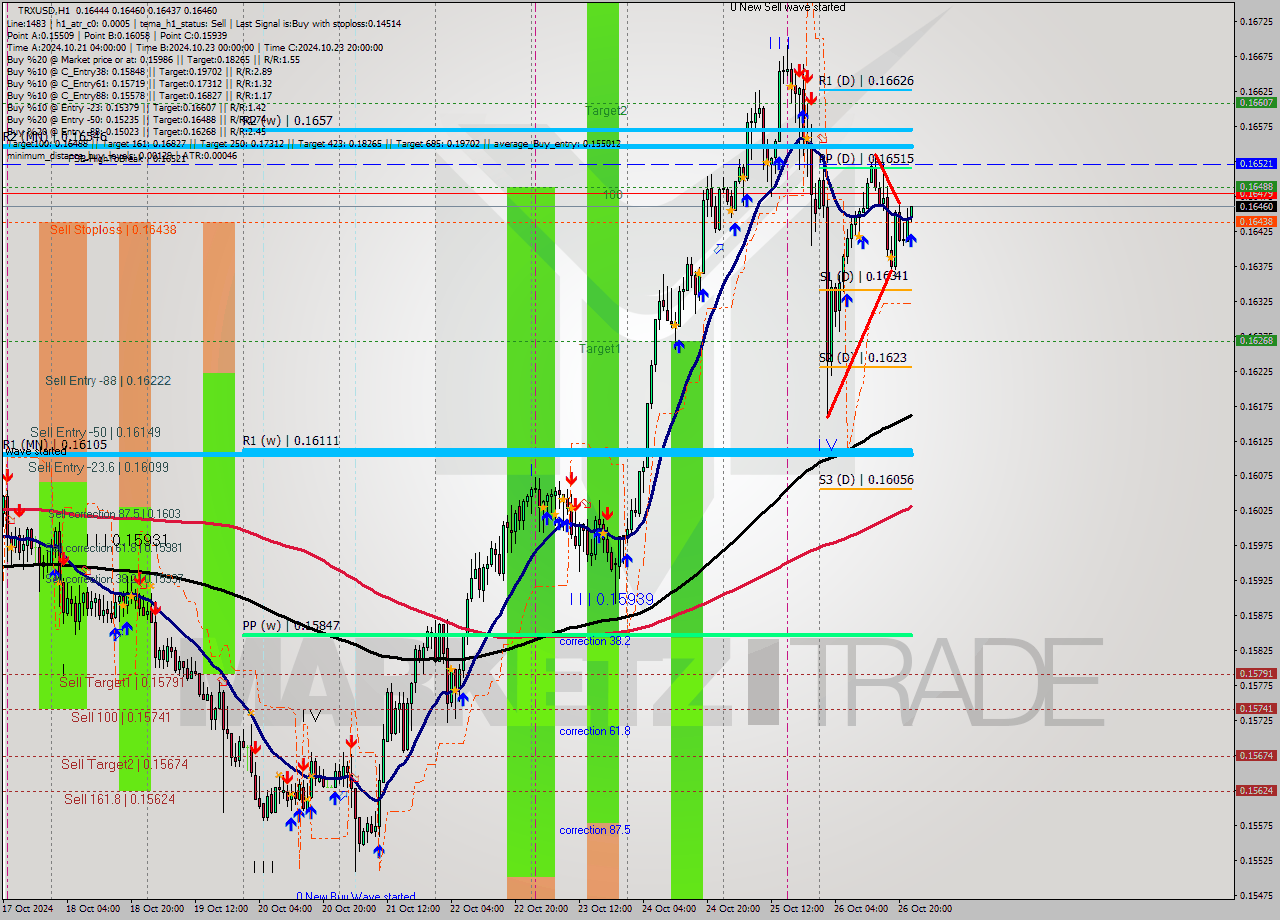Click the current price 0.16460 tag
This screenshot has height=920, width=1280.
(1256, 206)
